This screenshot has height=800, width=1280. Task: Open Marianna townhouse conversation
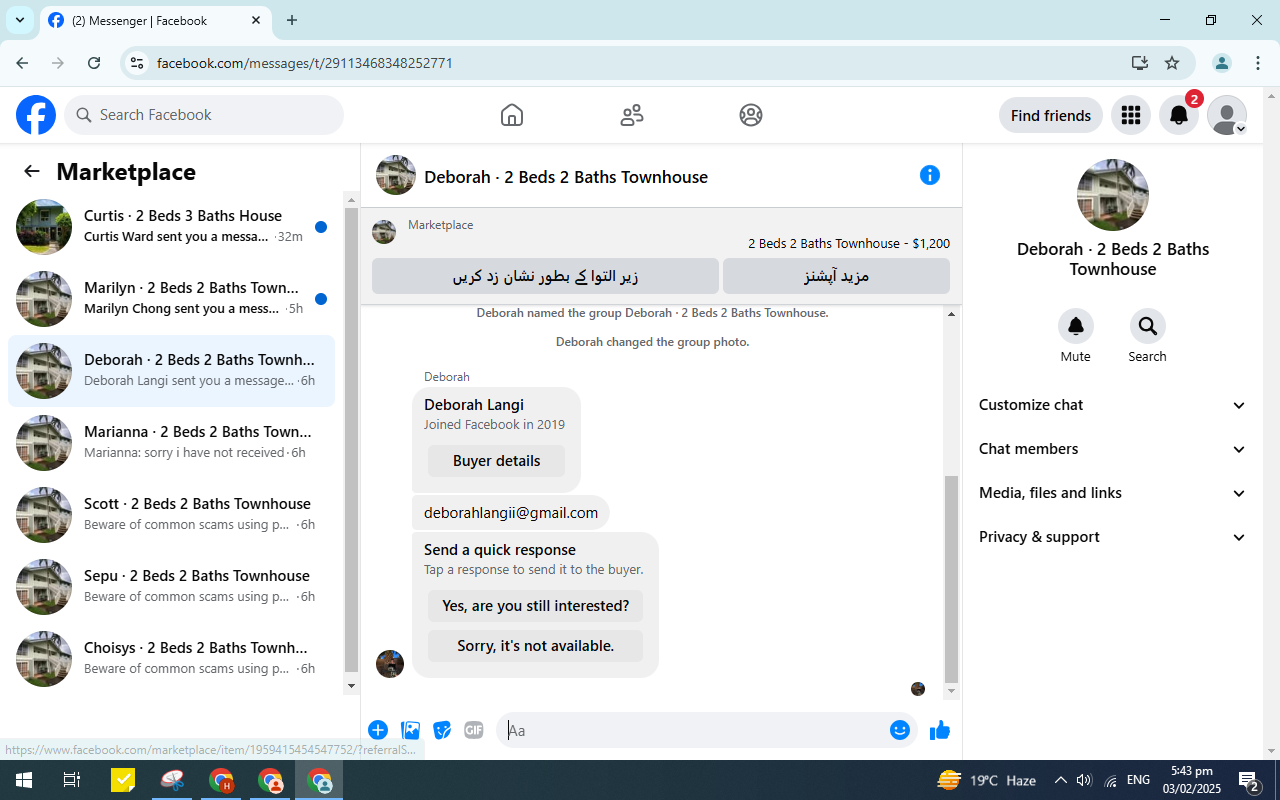[171, 443]
